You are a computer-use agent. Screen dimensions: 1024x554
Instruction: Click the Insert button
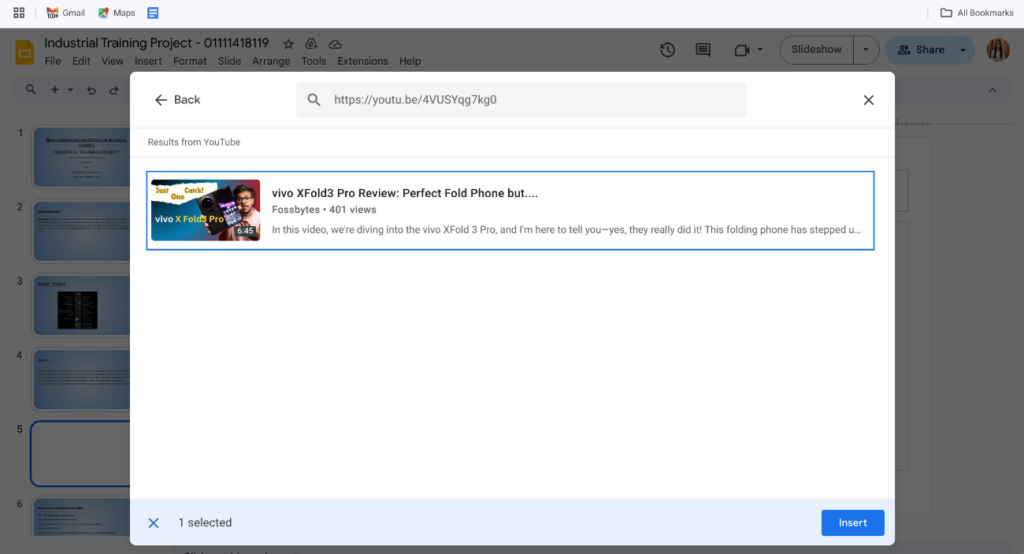pos(852,523)
